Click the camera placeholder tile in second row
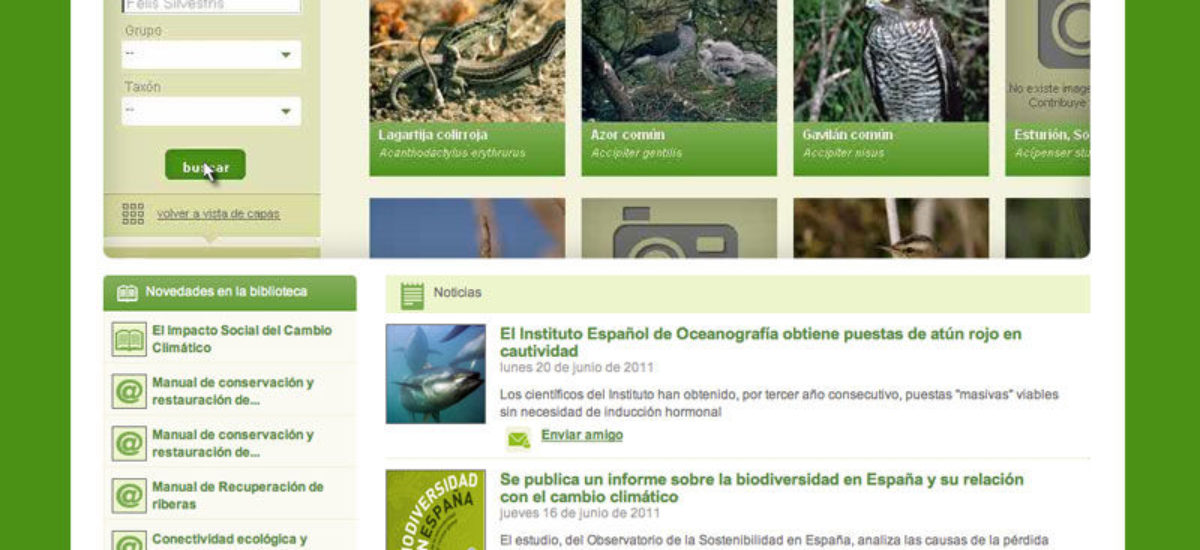 [x=679, y=228]
